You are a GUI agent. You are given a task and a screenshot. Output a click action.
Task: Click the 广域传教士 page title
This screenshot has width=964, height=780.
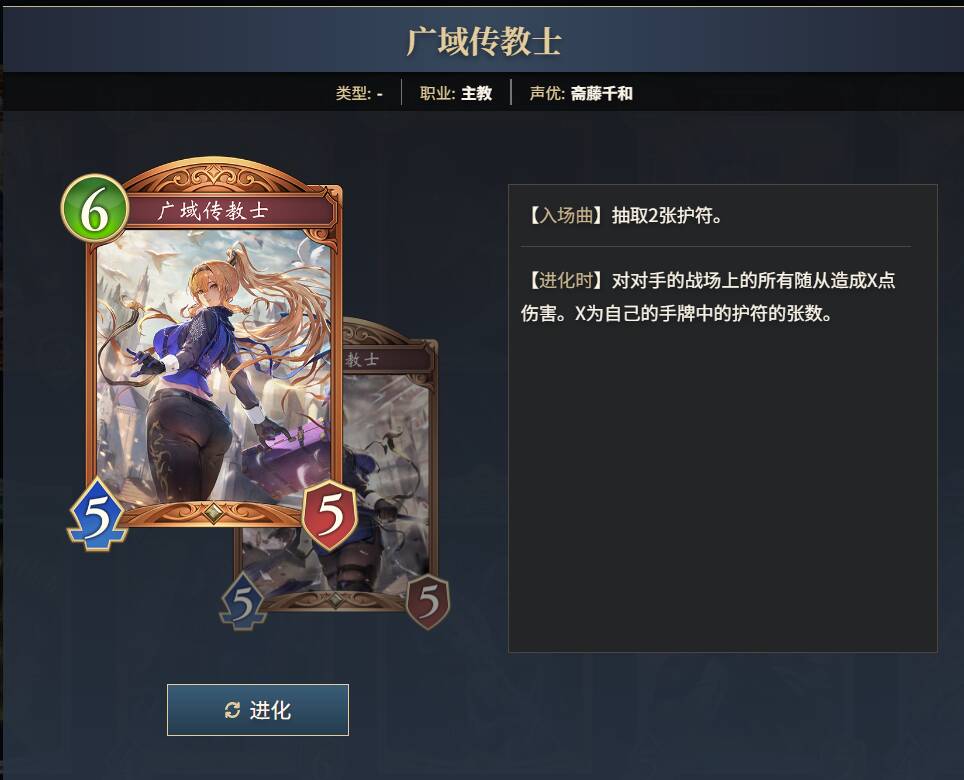coord(483,41)
